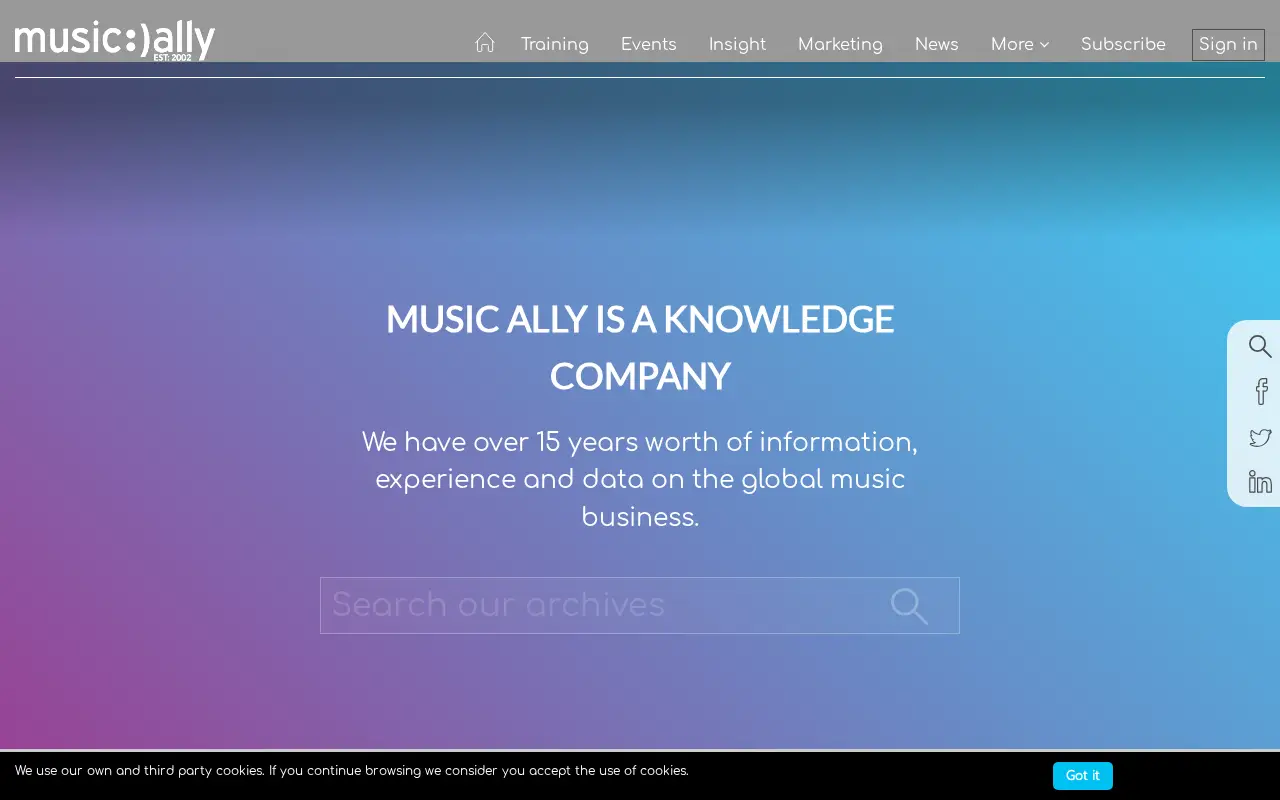Focus the Search our archives field
Image resolution: width=1280 pixels, height=800 pixels.
coord(640,605)
